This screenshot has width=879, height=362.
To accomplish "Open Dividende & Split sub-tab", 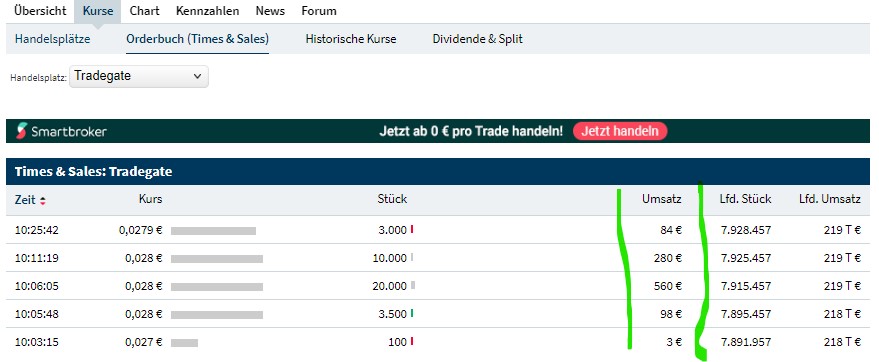I will (x=478, y=39).
